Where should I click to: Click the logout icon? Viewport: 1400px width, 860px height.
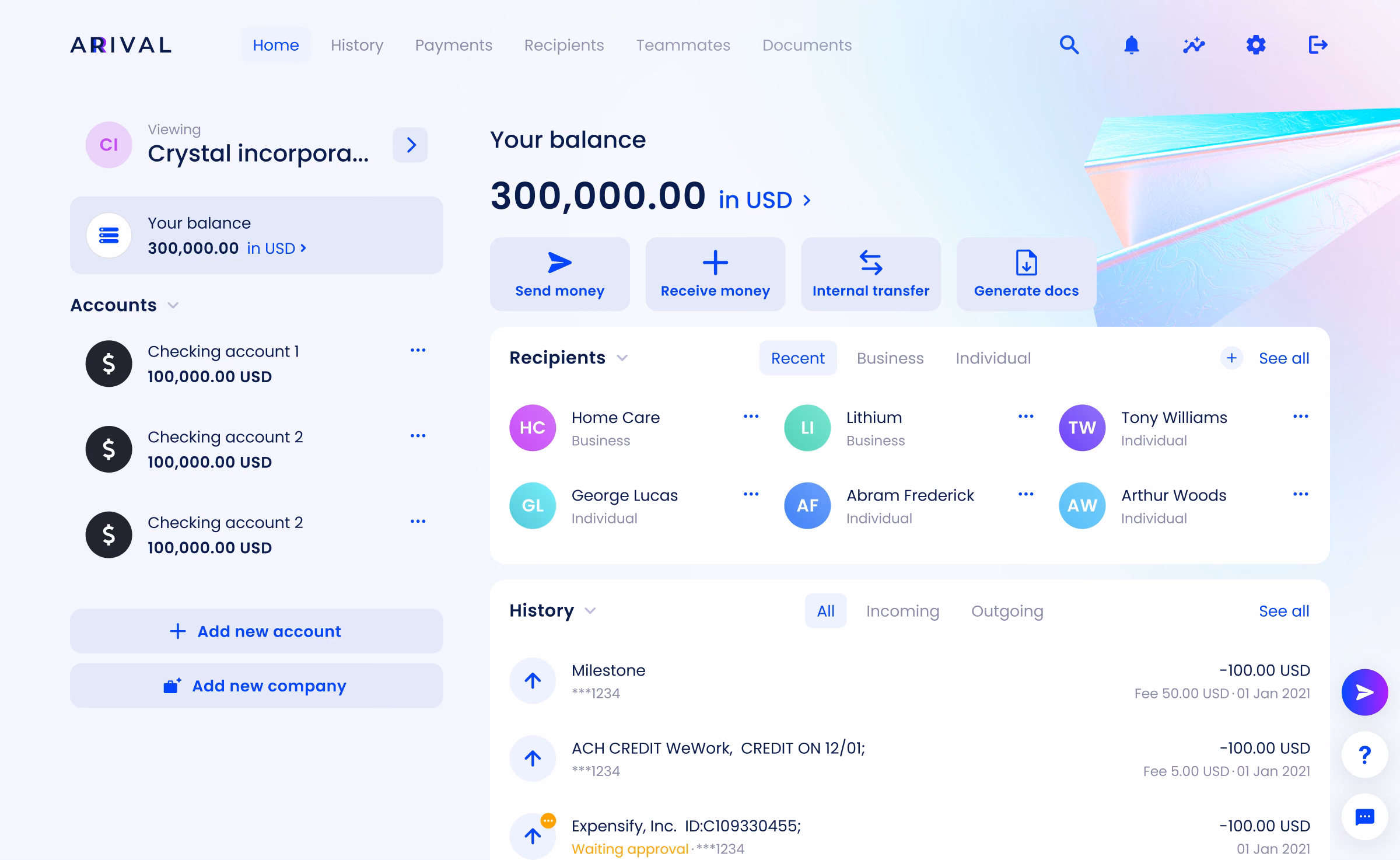click(1318, 45)
